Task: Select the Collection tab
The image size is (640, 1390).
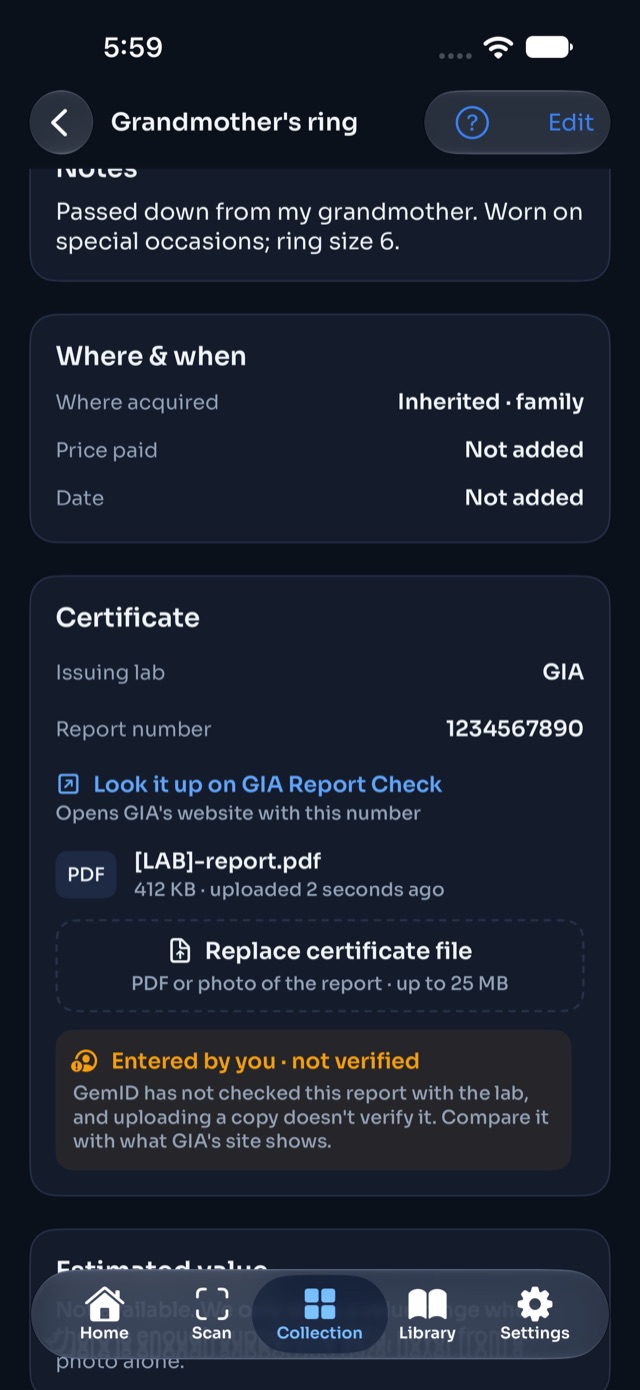Action: coord(320,1313)
